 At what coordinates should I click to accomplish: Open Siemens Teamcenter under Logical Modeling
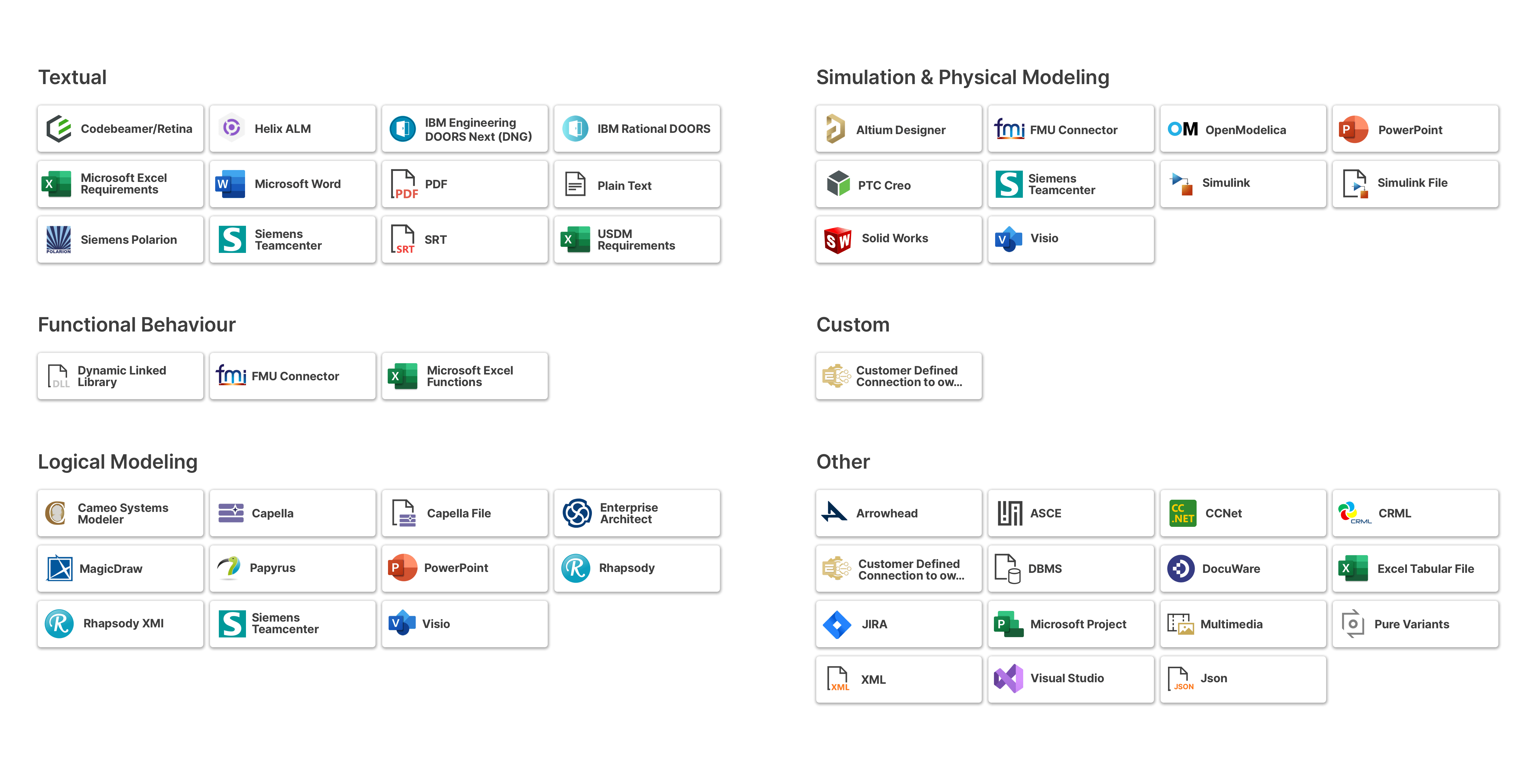click(292, 624)
